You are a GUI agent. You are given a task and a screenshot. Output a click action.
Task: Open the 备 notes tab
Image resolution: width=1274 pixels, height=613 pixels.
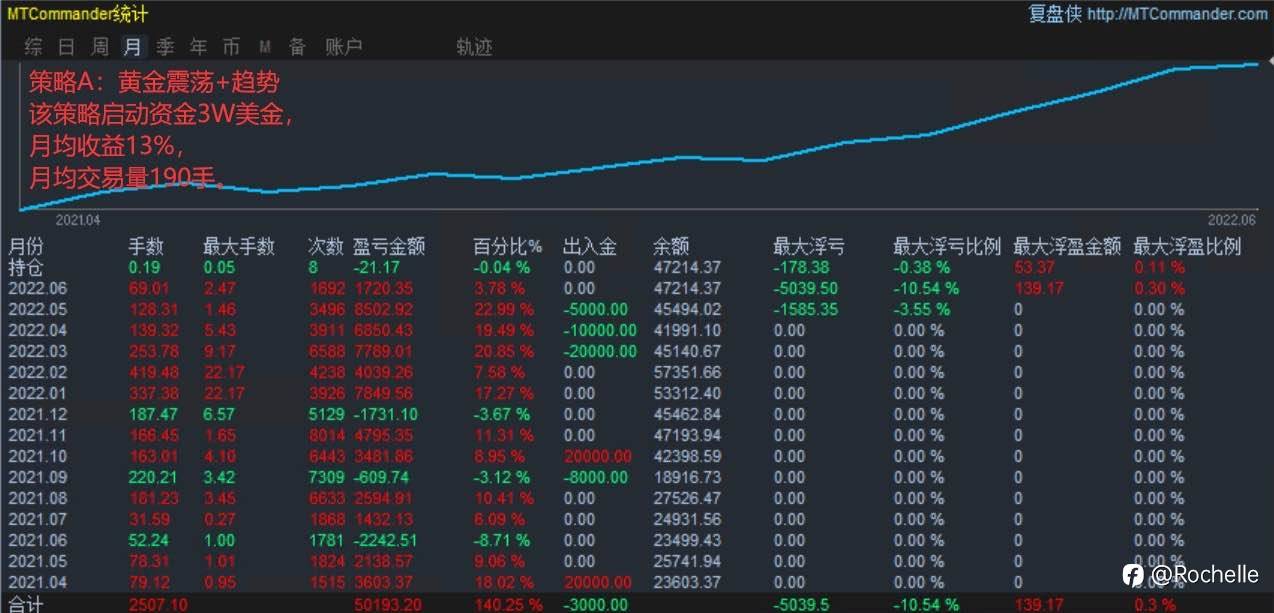click(x=297, y=46)
